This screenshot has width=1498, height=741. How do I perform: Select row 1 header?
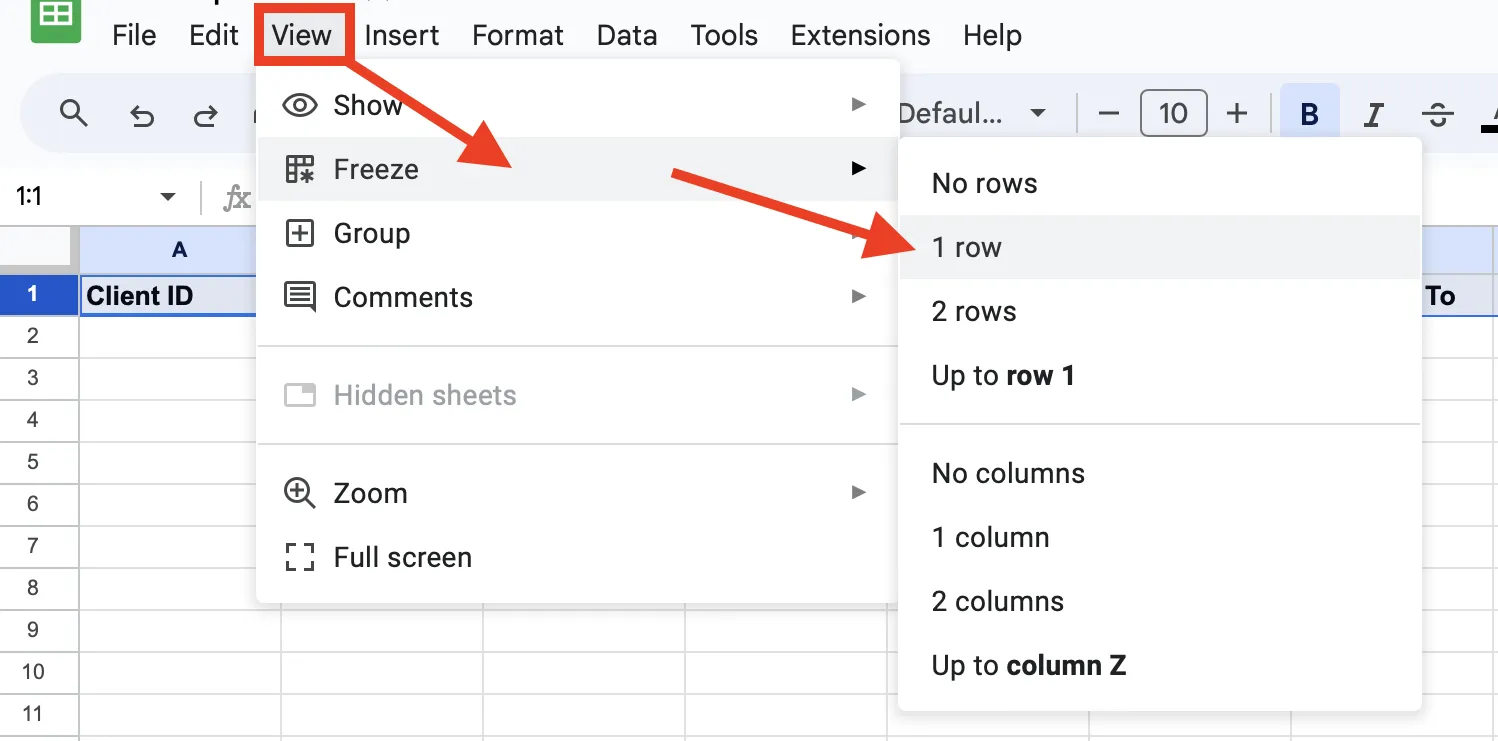click(x=39, y=295)
